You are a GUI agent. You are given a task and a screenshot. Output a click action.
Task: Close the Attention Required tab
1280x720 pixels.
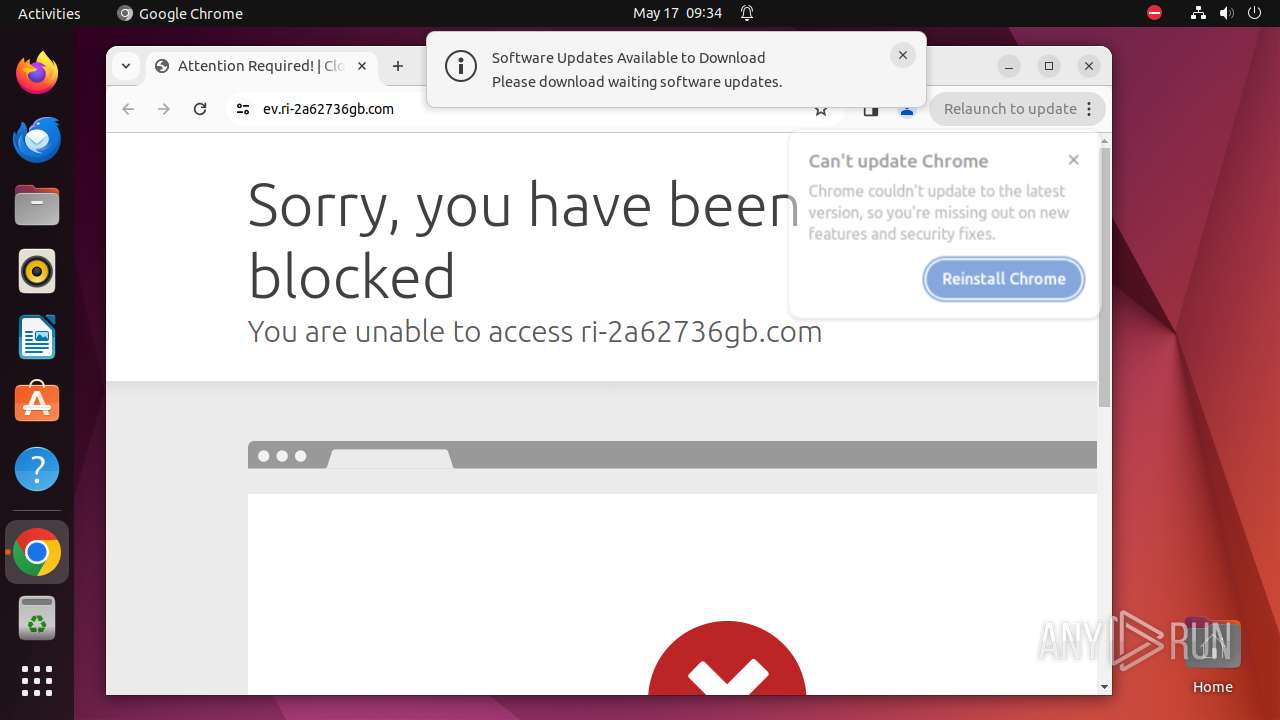pyautogui.click(x=362, y=66)
